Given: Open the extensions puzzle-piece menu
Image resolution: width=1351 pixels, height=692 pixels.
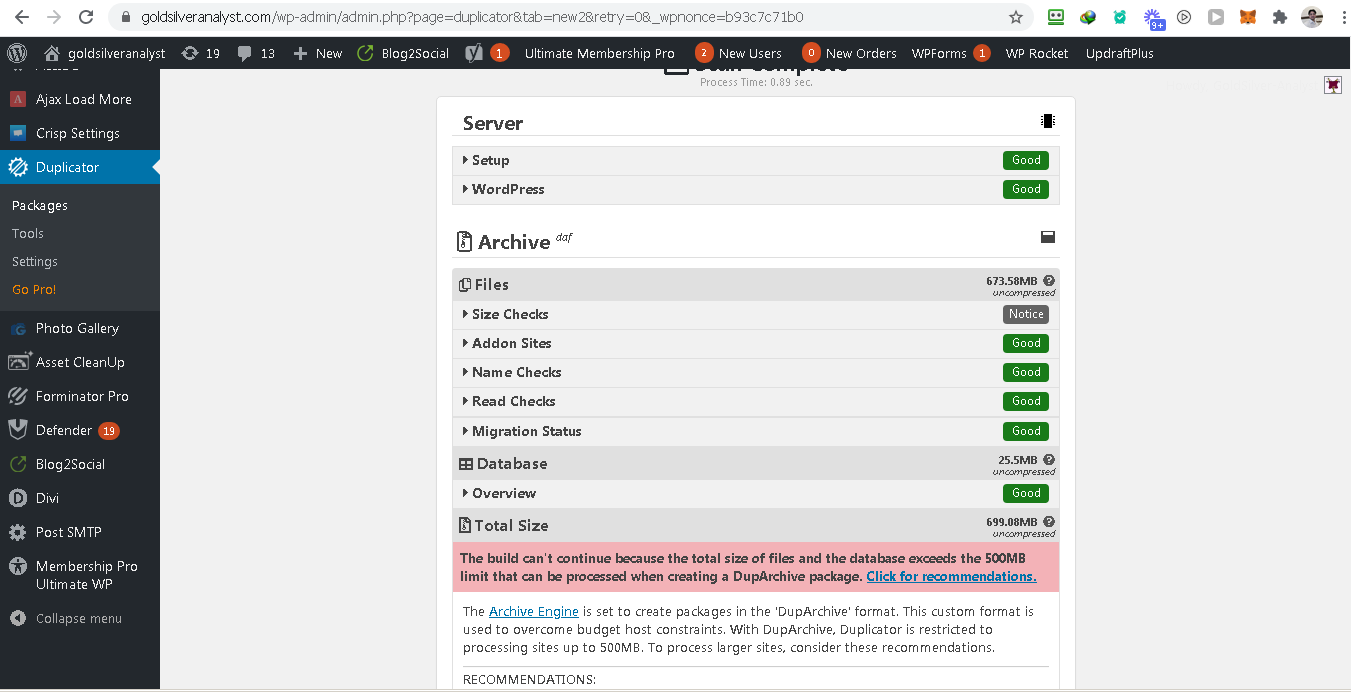Looking at the screenshot, I should [1279, 17].
